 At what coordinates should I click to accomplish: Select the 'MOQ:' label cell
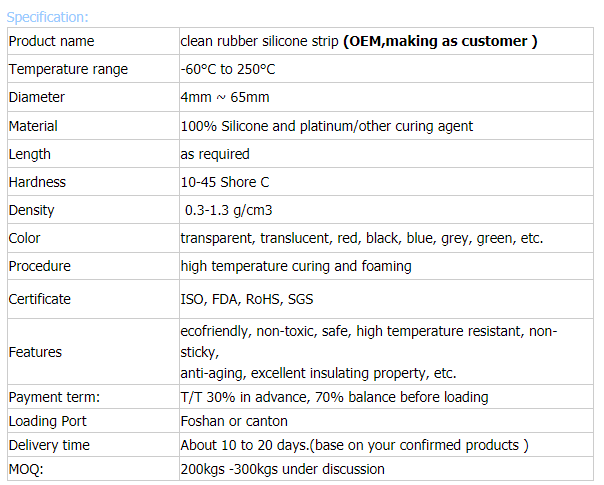point(93,469)
